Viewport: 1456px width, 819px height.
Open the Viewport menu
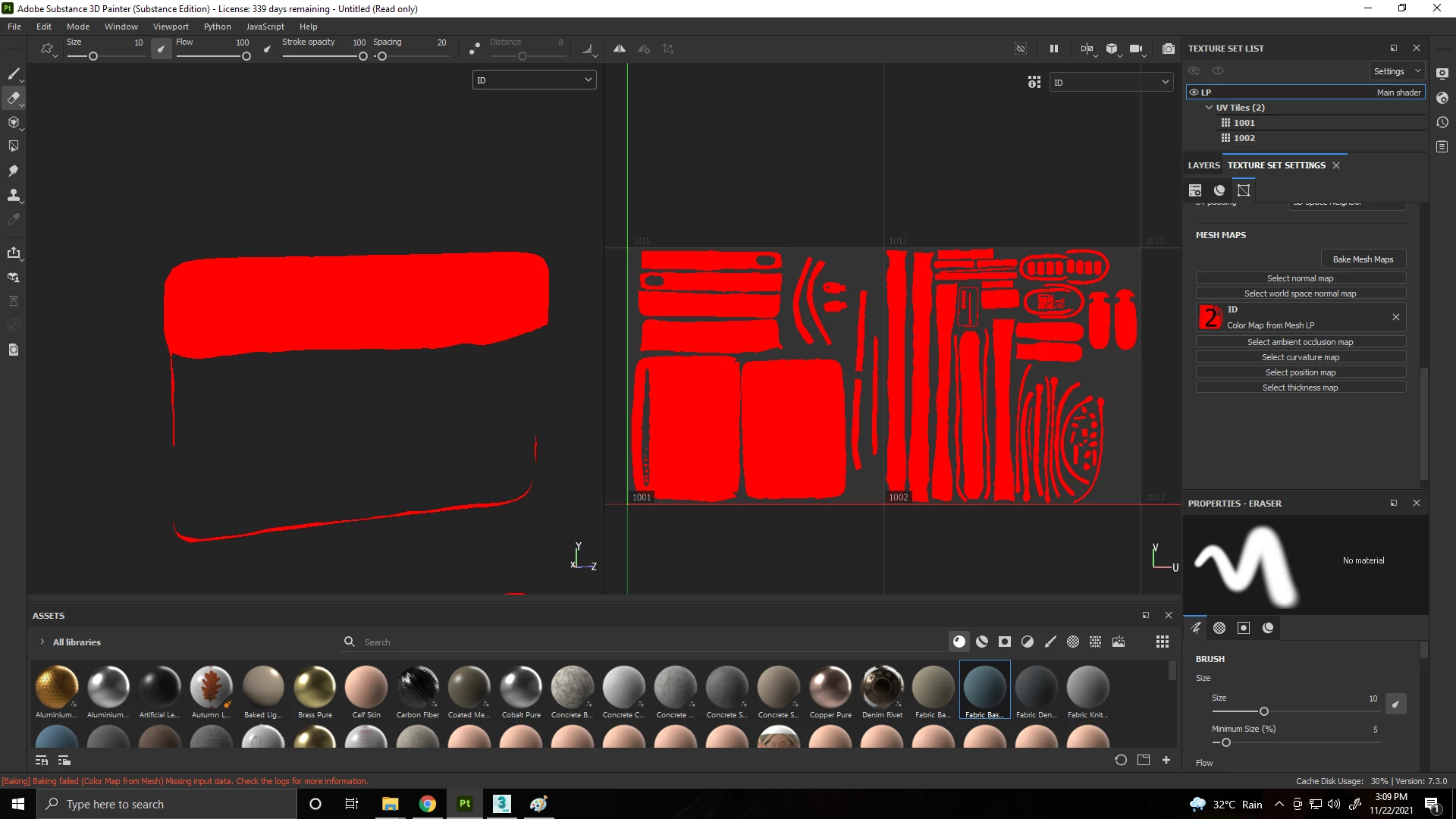click(171, 27)
